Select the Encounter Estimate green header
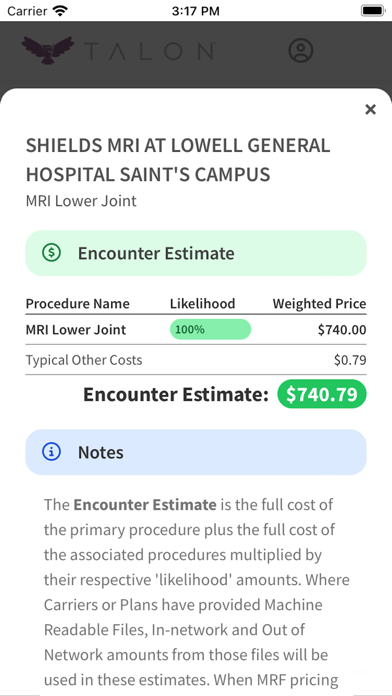Image resolution: width=392 pixels, height=696 pixels. 196,253
